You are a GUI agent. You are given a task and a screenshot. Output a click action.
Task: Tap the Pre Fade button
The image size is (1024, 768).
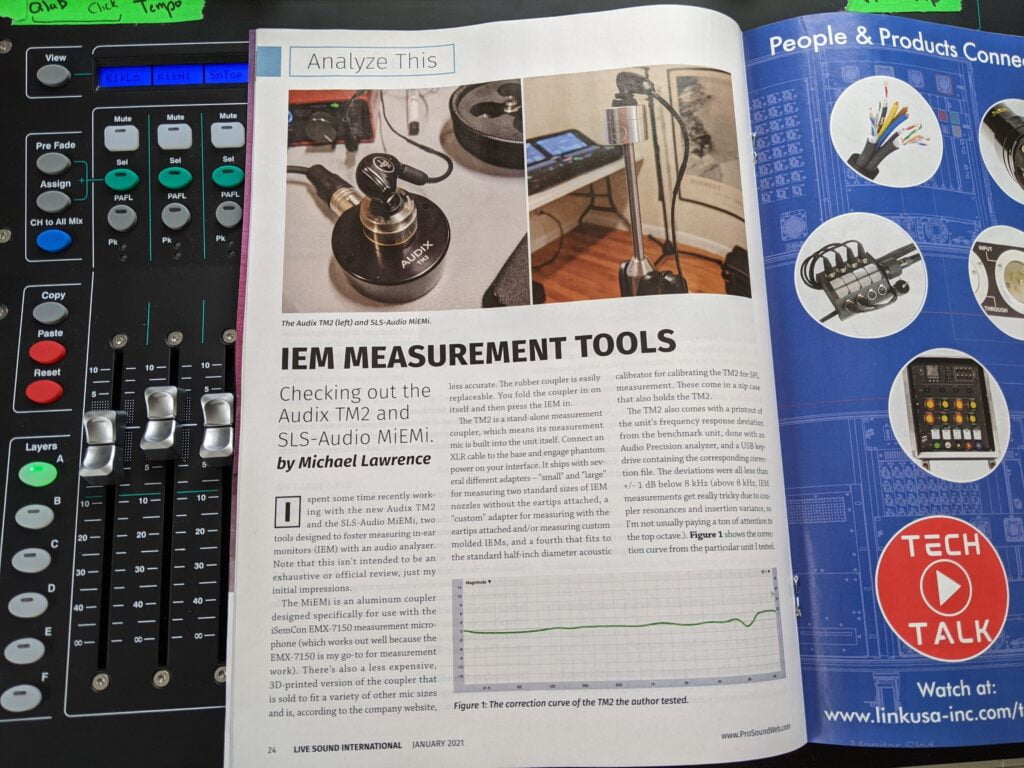point(54,163)
